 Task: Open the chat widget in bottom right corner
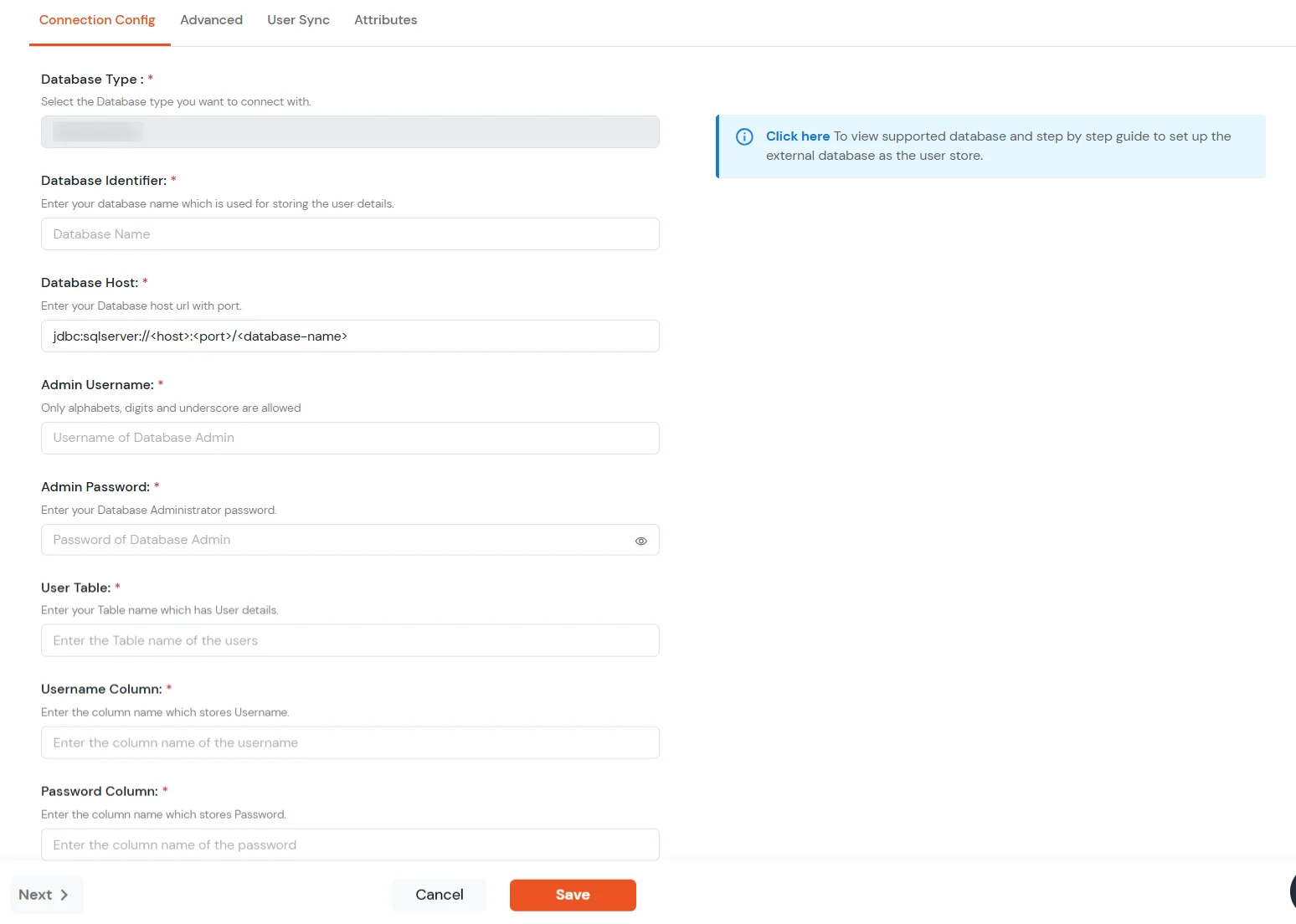[1291, 892]
